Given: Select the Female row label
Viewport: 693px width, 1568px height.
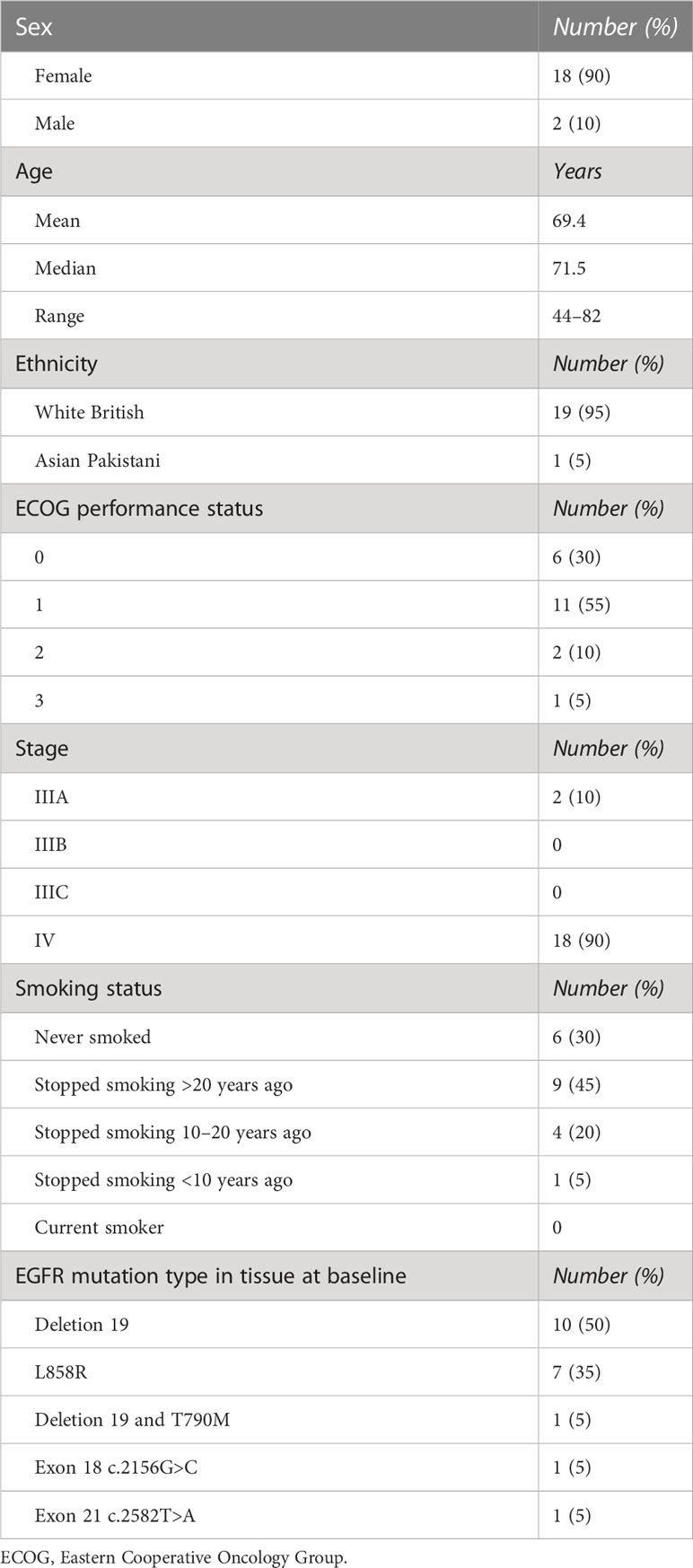Looking at the screenshot, I should 63,76.
